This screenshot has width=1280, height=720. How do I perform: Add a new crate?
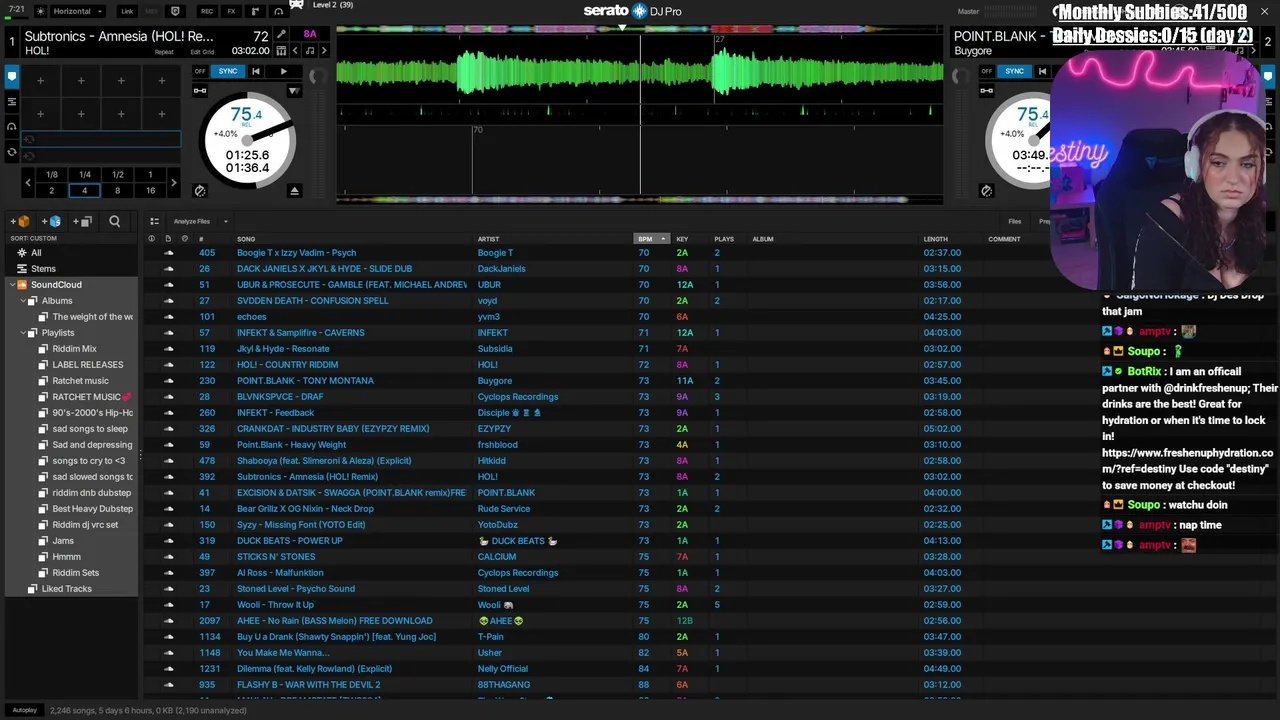pyautogui.click(x=20, y=221)
